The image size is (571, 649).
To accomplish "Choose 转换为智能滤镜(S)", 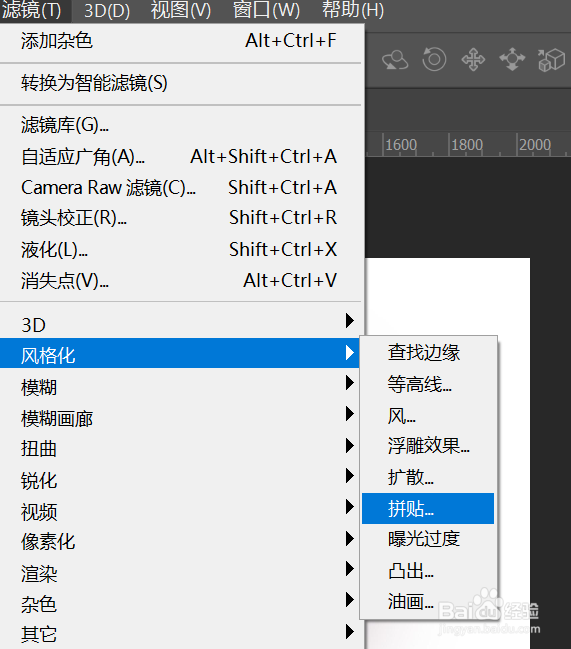I will click(x=181, y=83).
